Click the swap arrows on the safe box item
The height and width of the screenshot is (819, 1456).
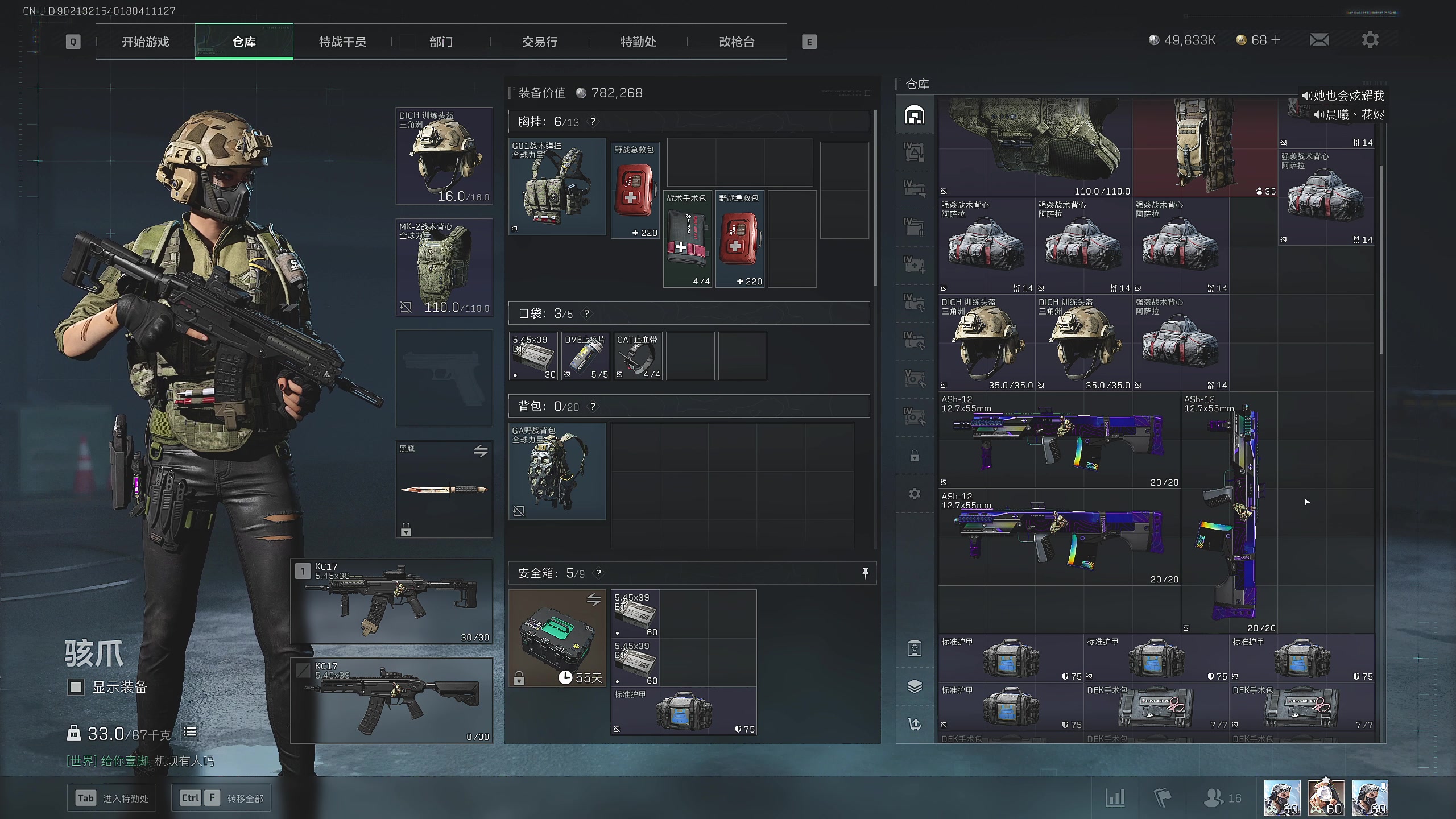[x=594, y=599]
